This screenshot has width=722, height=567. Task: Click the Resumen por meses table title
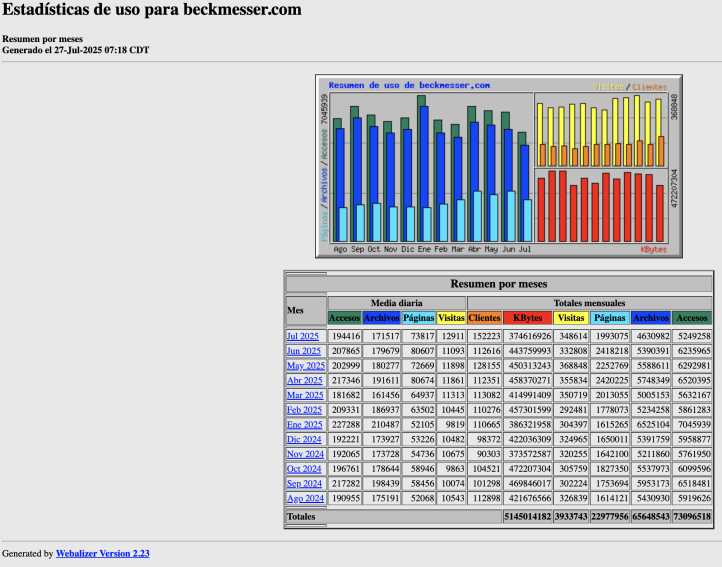tap(499, 284)
